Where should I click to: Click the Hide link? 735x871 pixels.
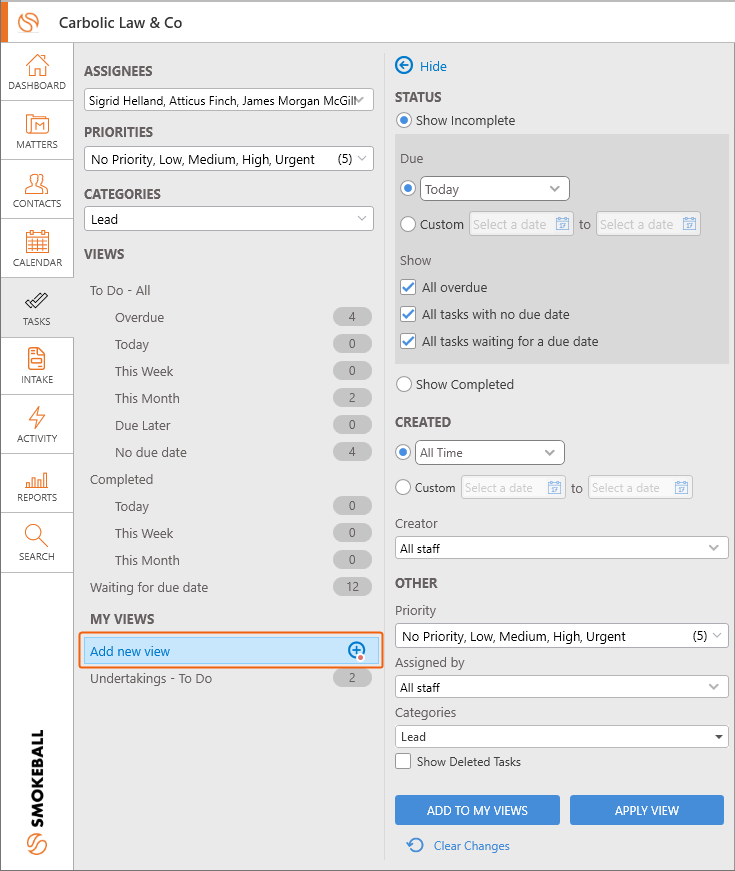click(433, 66)
